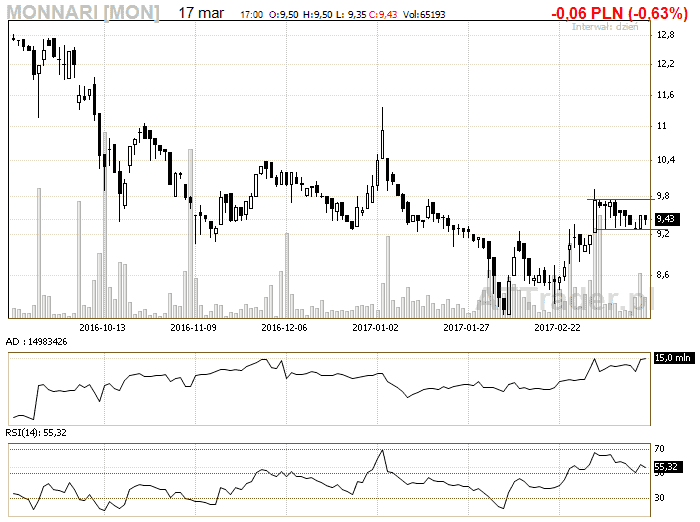This screenshot has height=522, width=700.
Task: Click the MONNARI [MON] chart title
Action: (80, 13)
